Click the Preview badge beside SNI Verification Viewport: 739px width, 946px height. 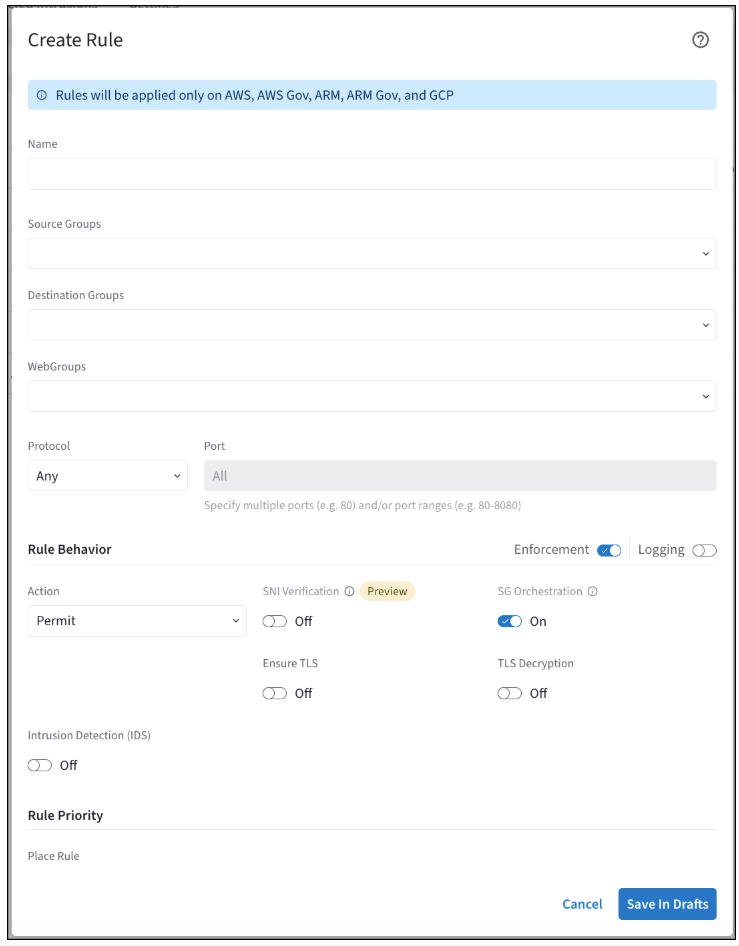tap(387, 592)
